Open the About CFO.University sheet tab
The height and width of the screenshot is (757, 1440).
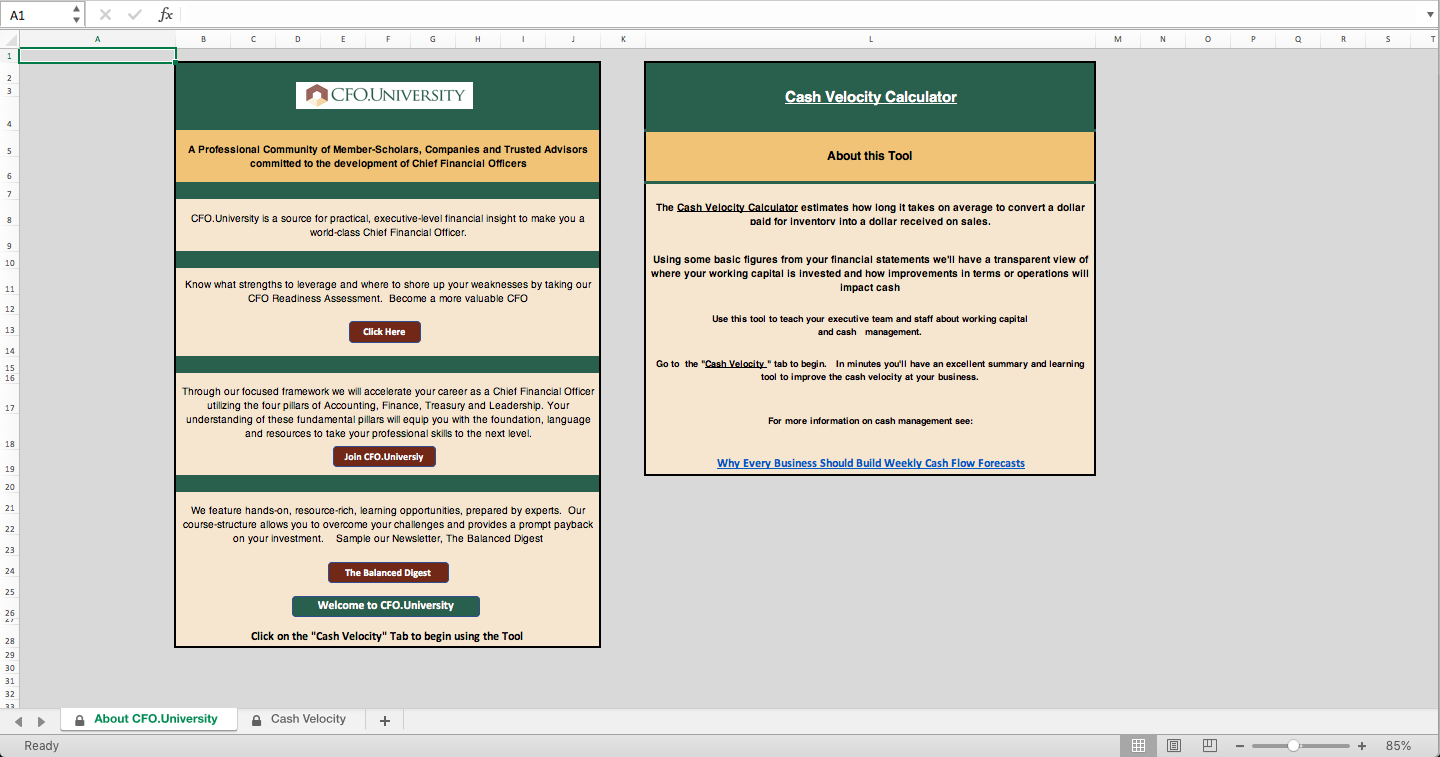149,719
